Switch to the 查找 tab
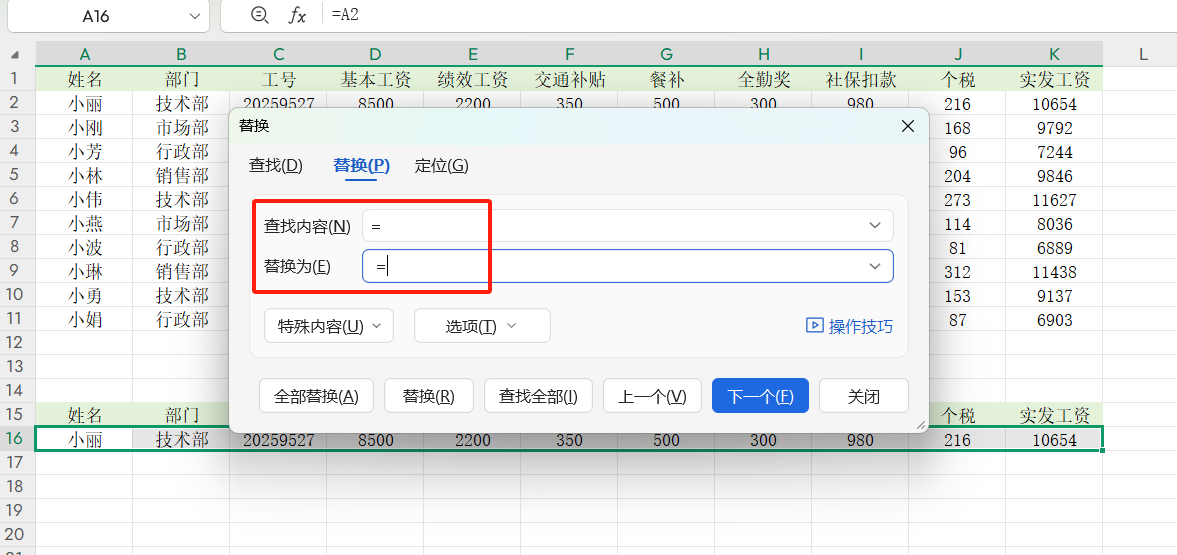The image size is (1177, 555). coord(275,166)
